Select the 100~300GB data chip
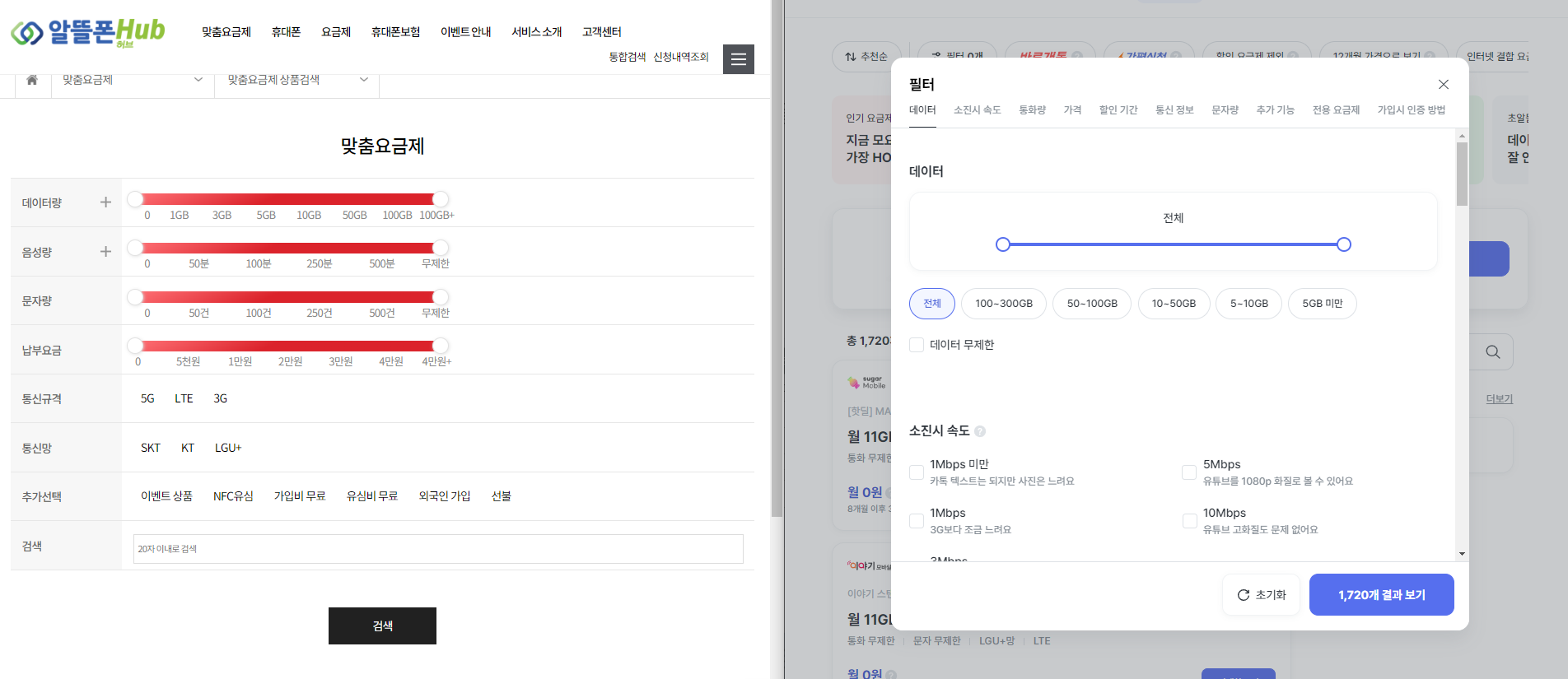 [x=1004, y=304]
